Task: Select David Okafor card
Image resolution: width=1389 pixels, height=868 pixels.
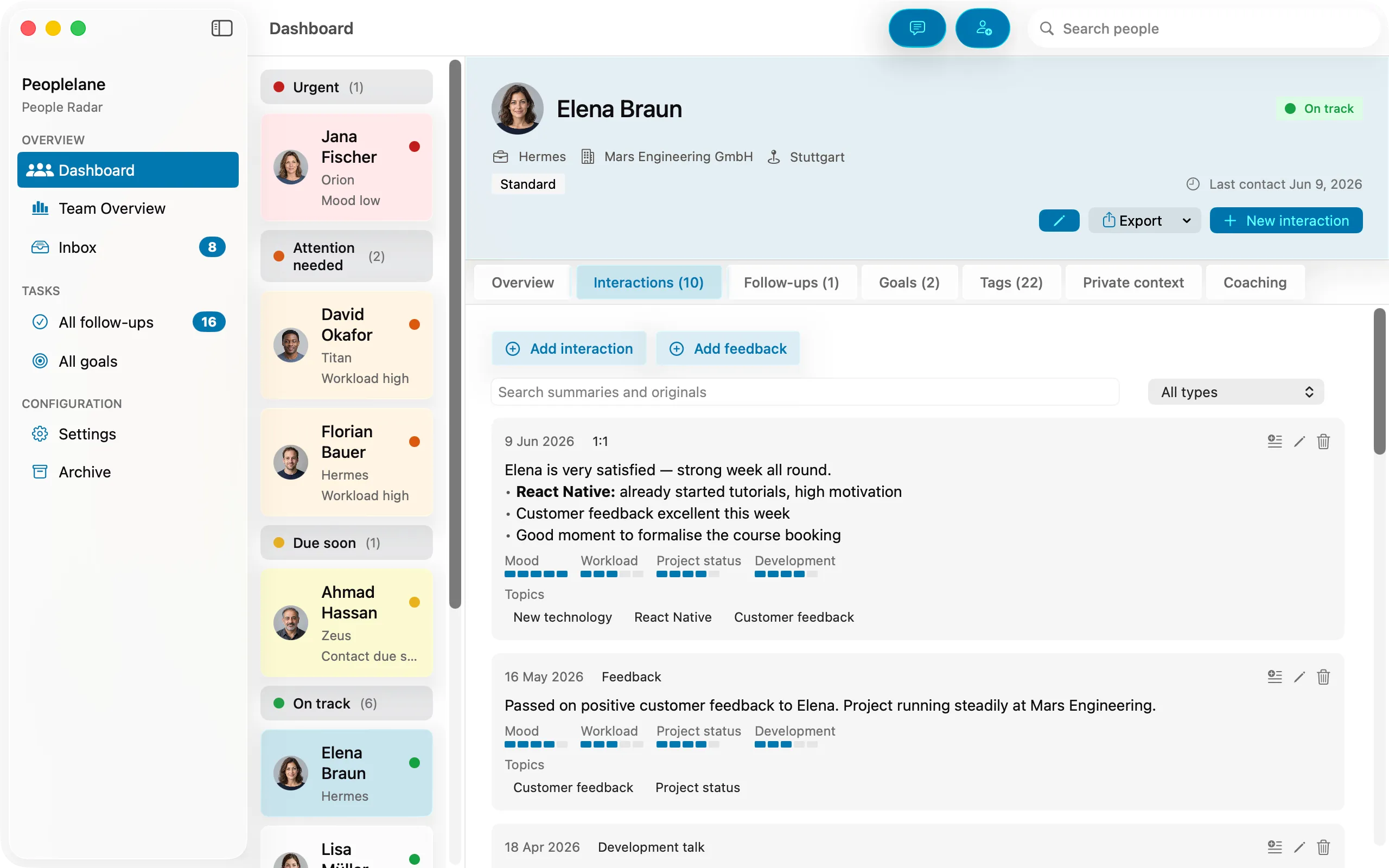Action: click(346, 345)
